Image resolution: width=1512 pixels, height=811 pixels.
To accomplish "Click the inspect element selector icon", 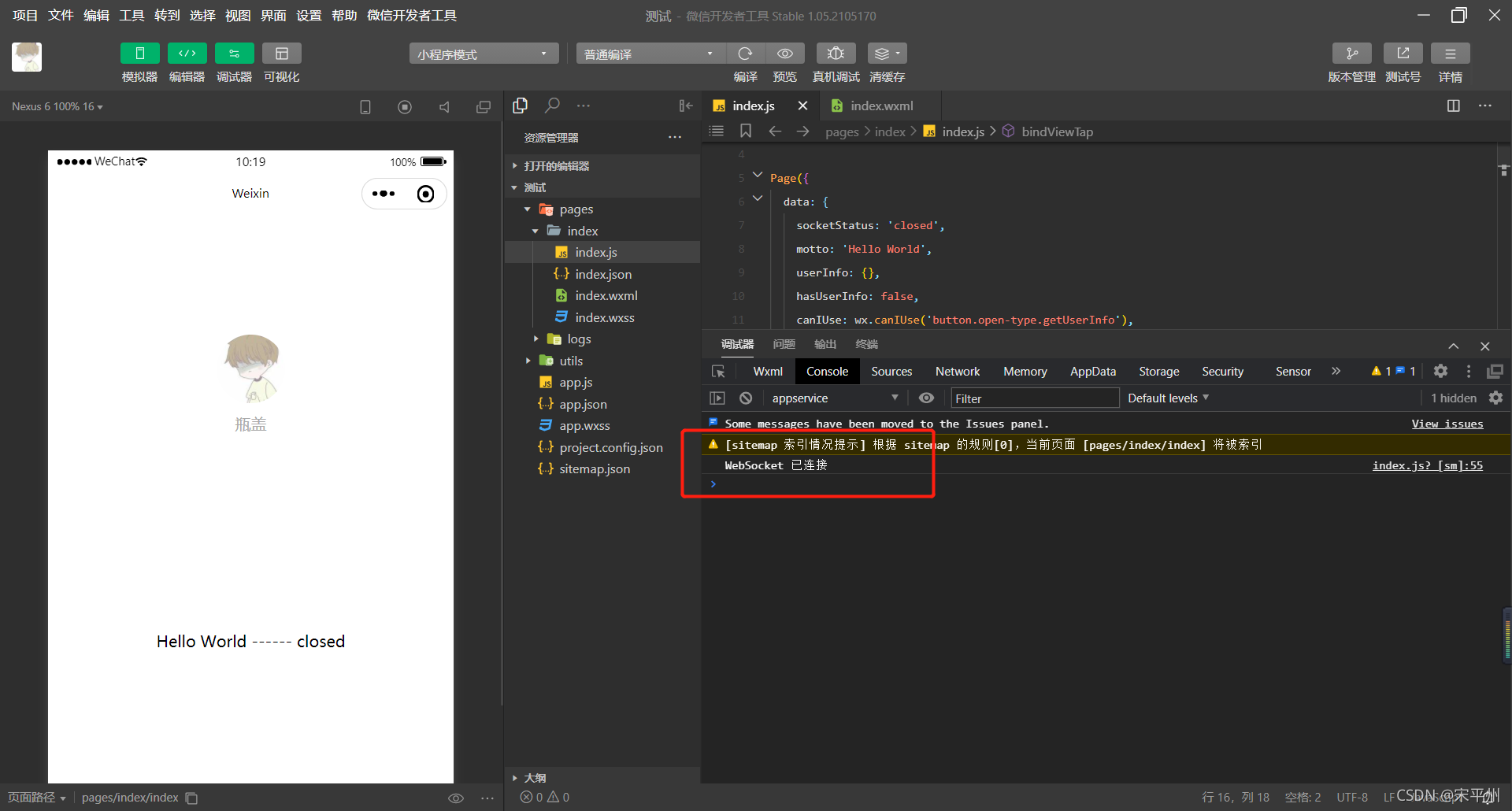I will [718, 371].
